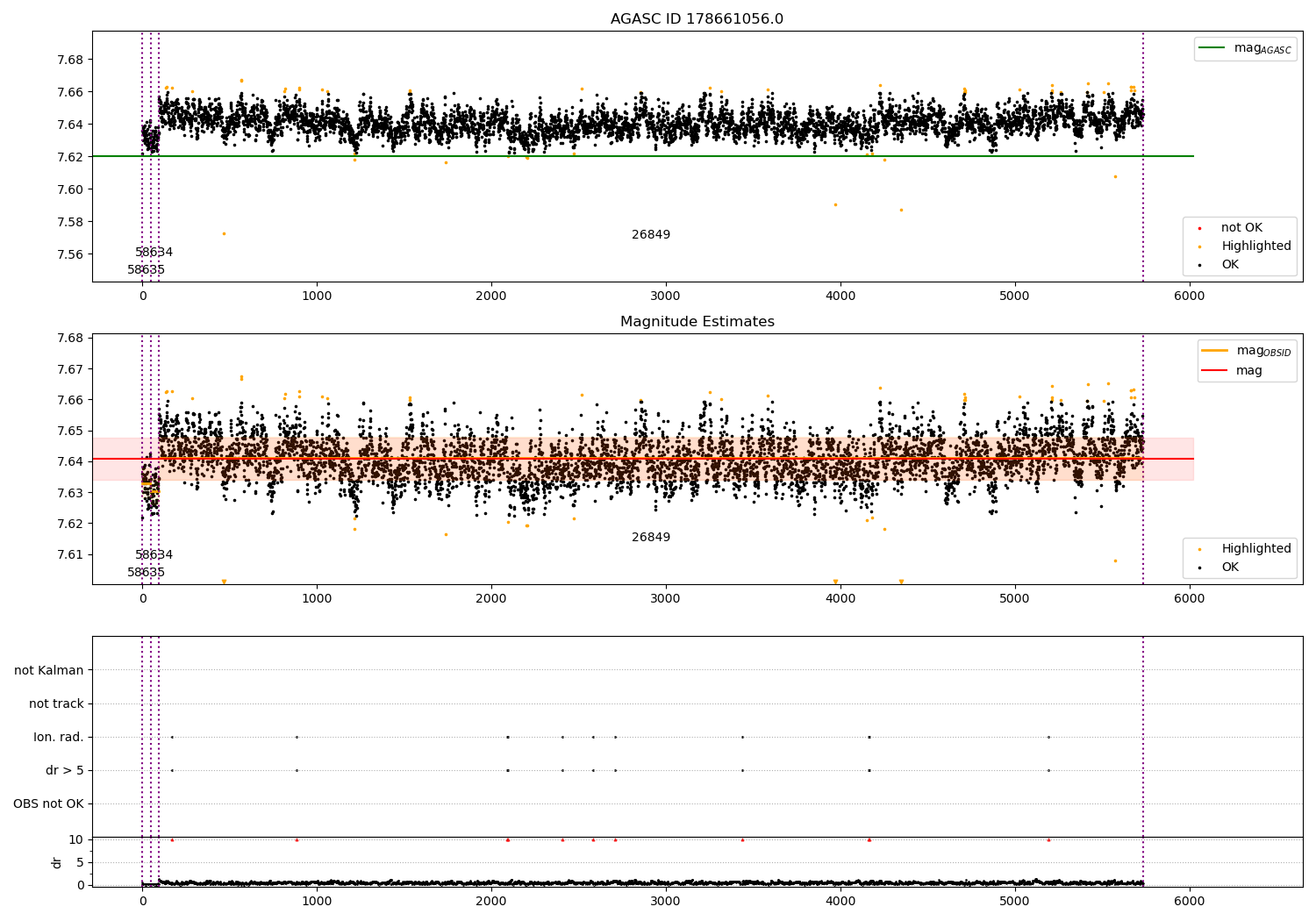
Task: Click the 3000 x-tick under the AGASC ID plot
Action: tap(666, 296)
